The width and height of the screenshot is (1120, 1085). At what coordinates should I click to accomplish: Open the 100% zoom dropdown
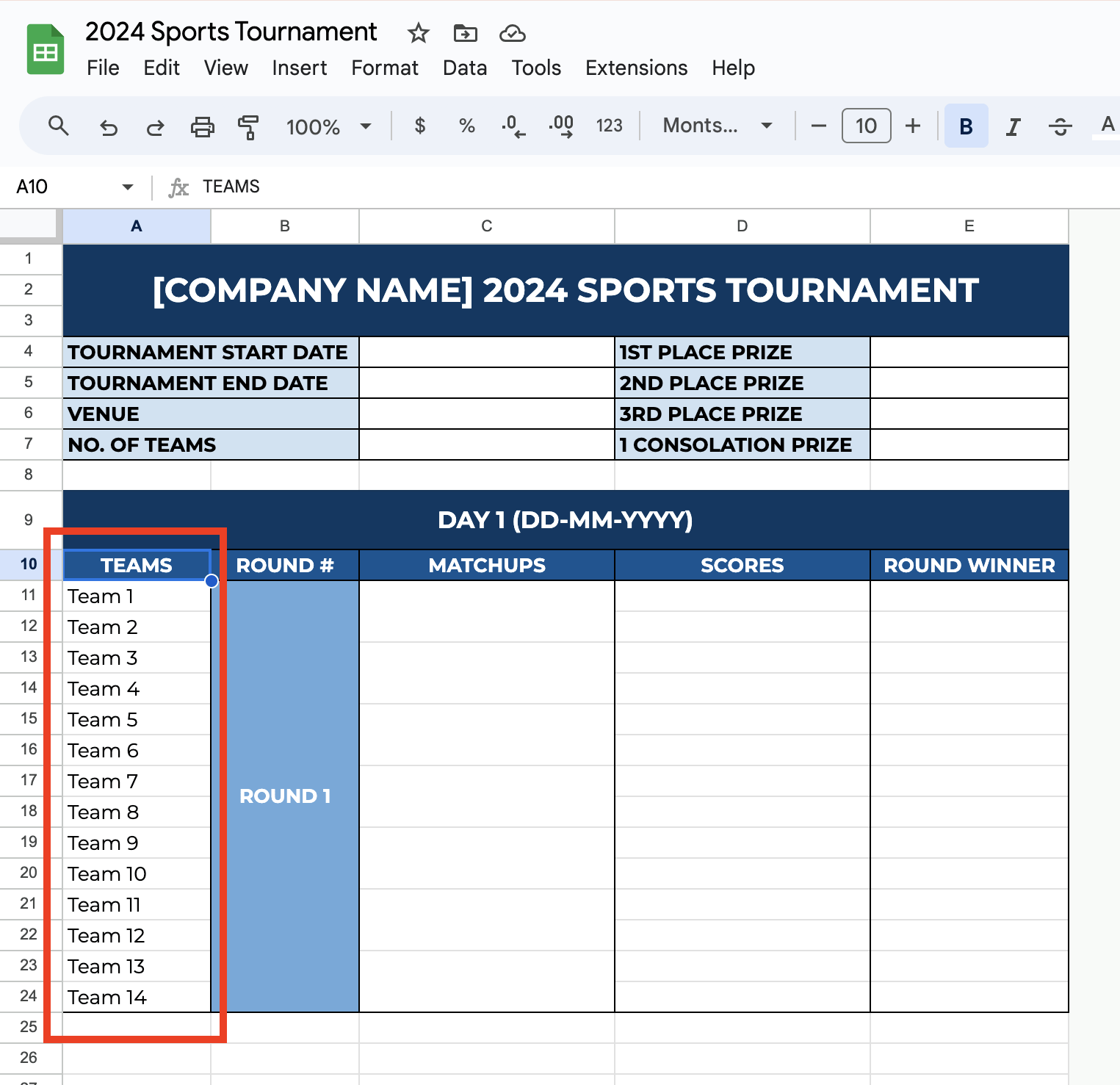(328, 126)
